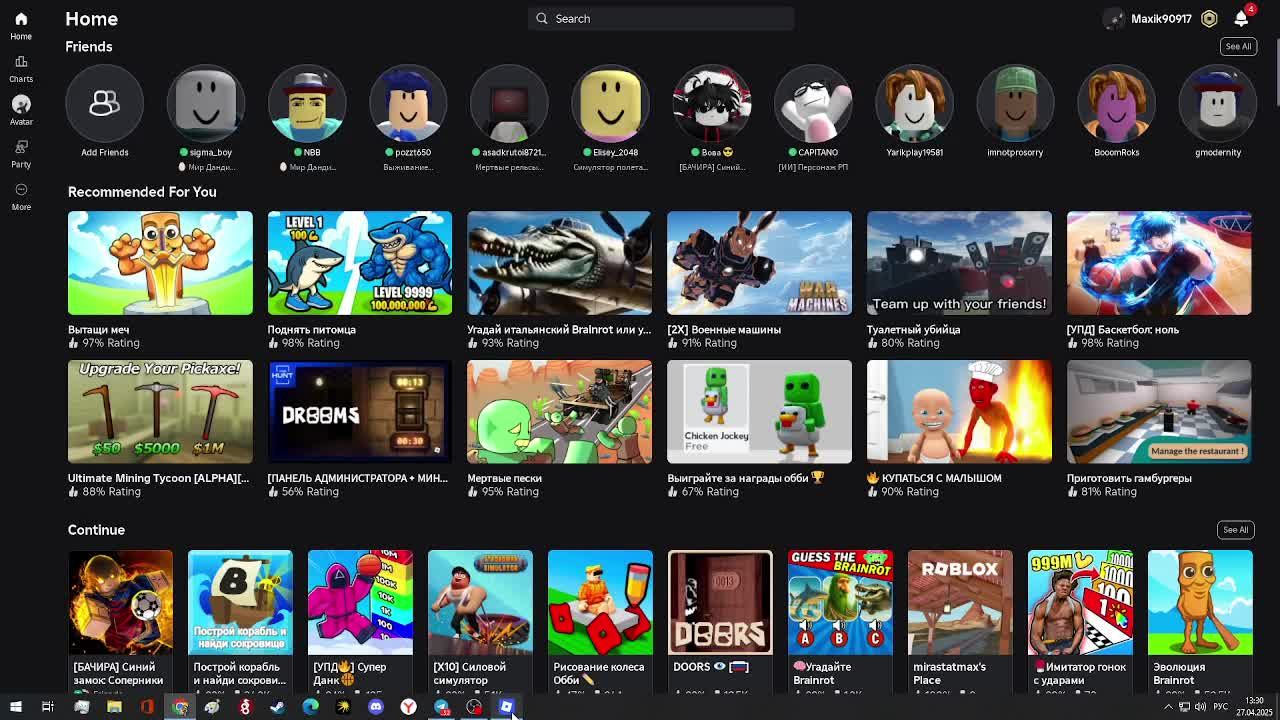The height and width of the screenshot is (720, 1280).
Task: Open Discord from the taskbar
Action: point(376,707)
